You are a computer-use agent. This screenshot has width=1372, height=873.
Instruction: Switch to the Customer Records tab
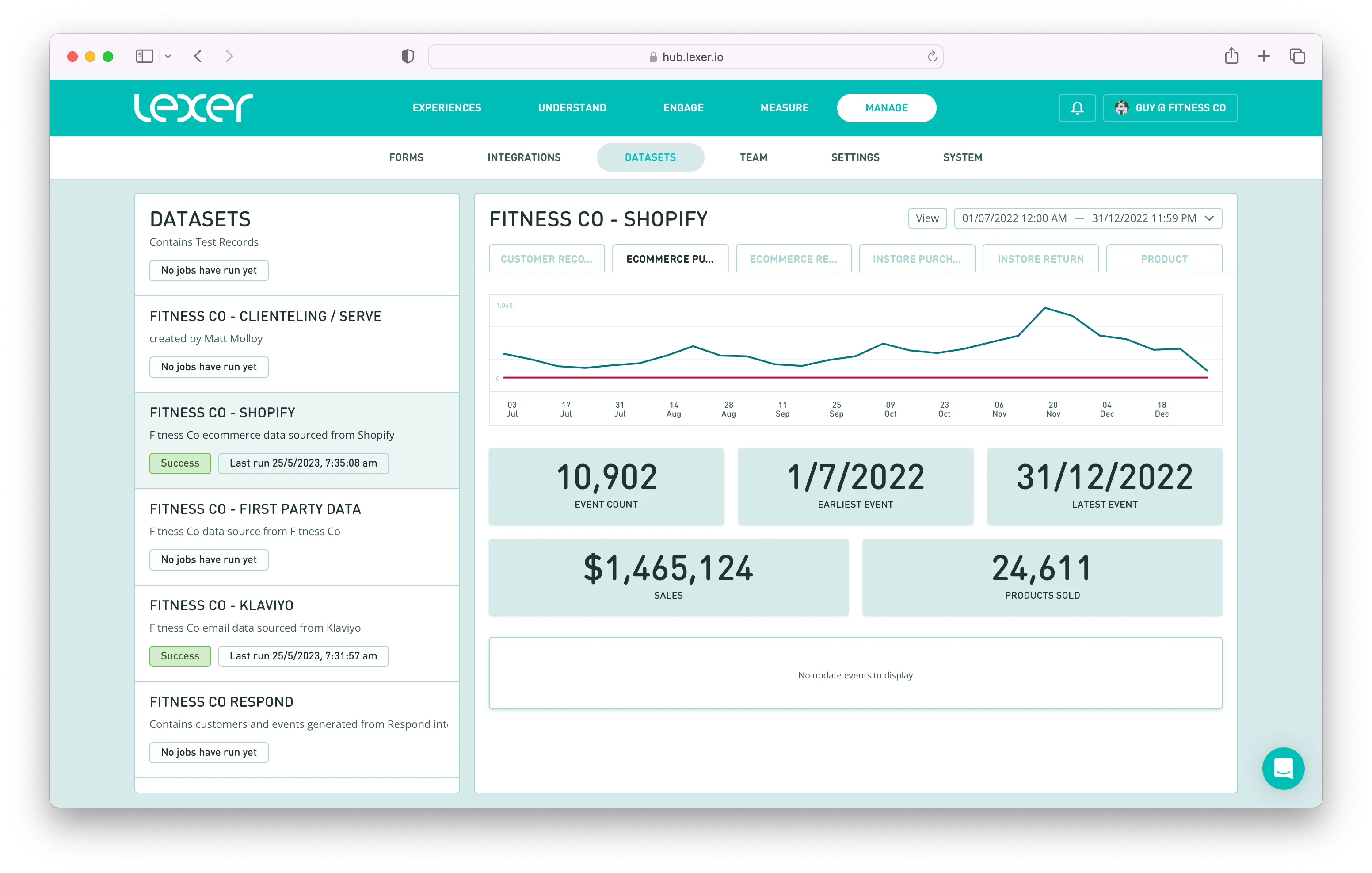click(546, 259)
